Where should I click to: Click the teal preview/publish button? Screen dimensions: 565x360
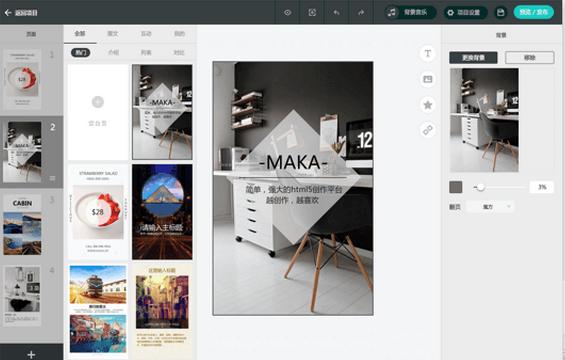(534, 12)
